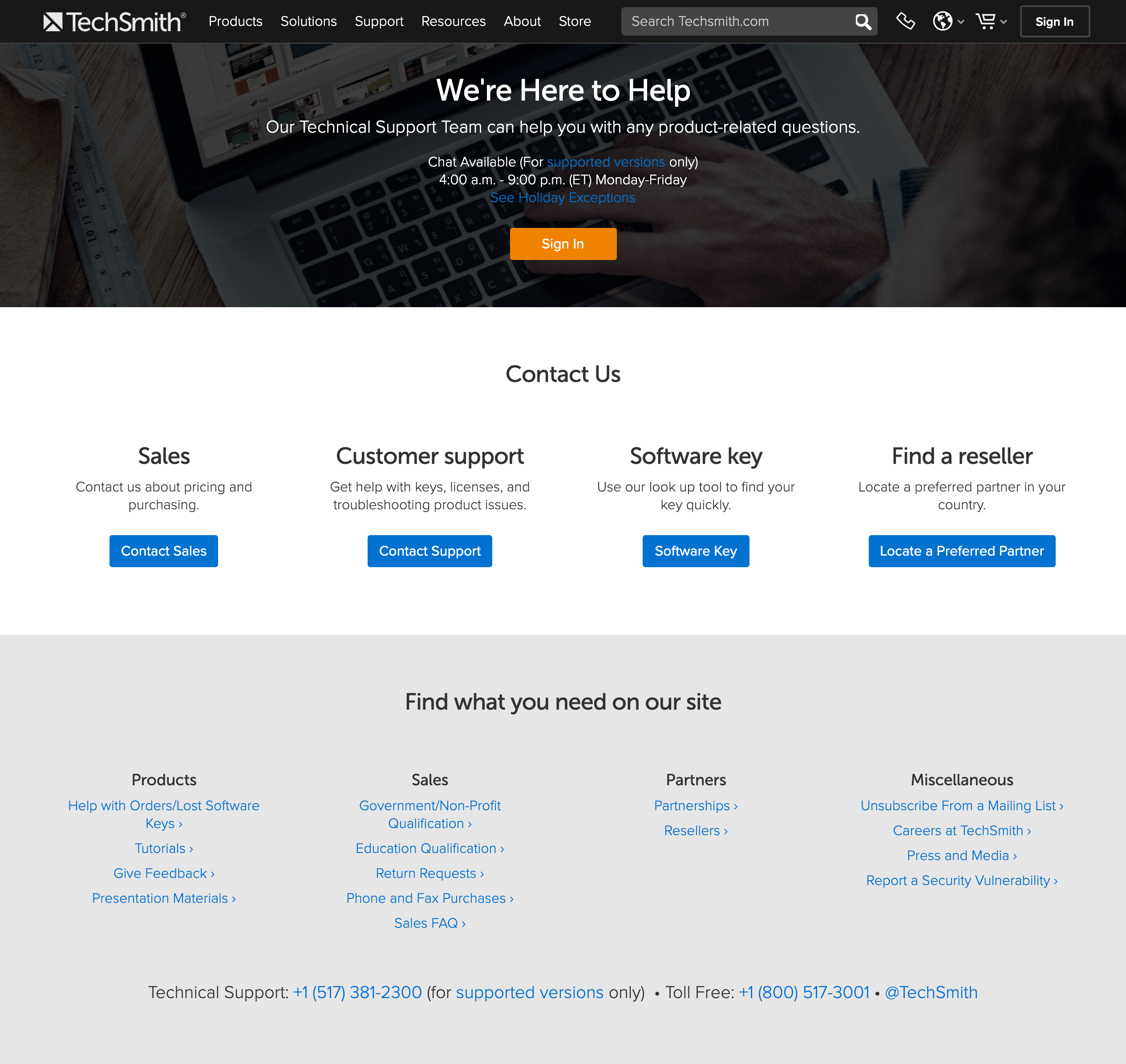
Task: Click the Sign In top-right button
Action: pos(1053,21)
